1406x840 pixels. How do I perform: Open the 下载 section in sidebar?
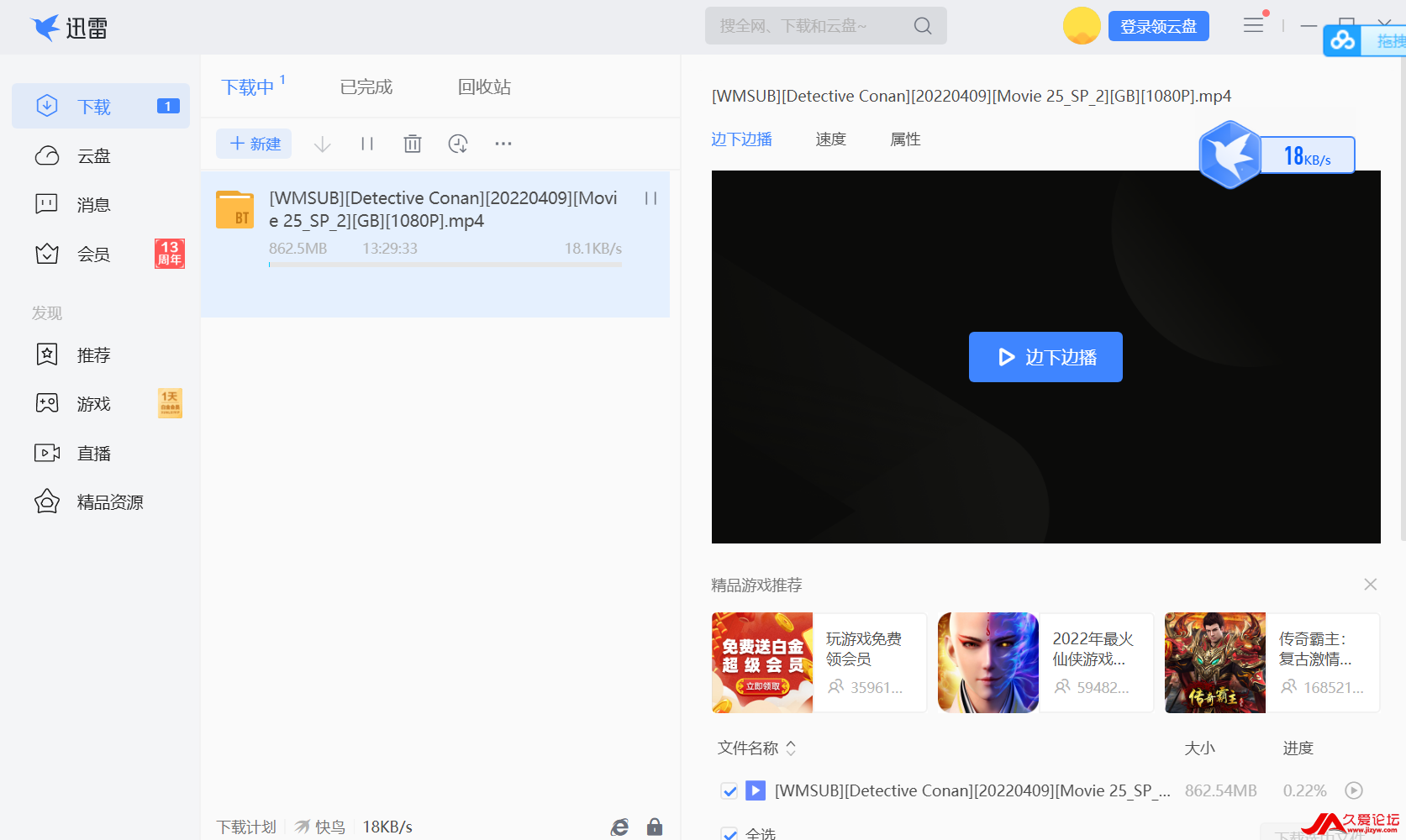101,107
